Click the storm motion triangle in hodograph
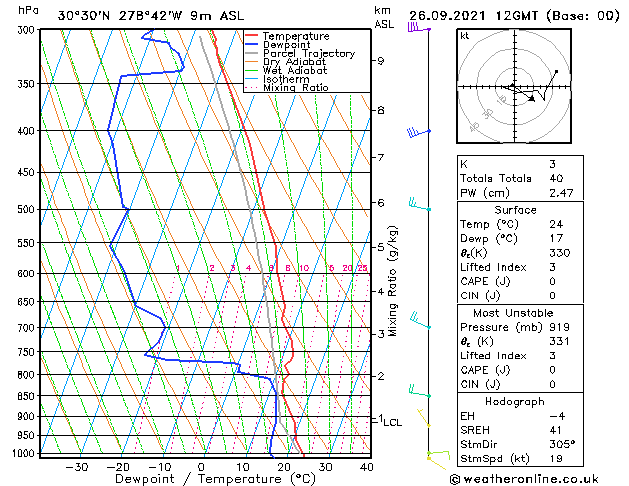The width and height of the screenshot is (629, 486). (532, 98)
